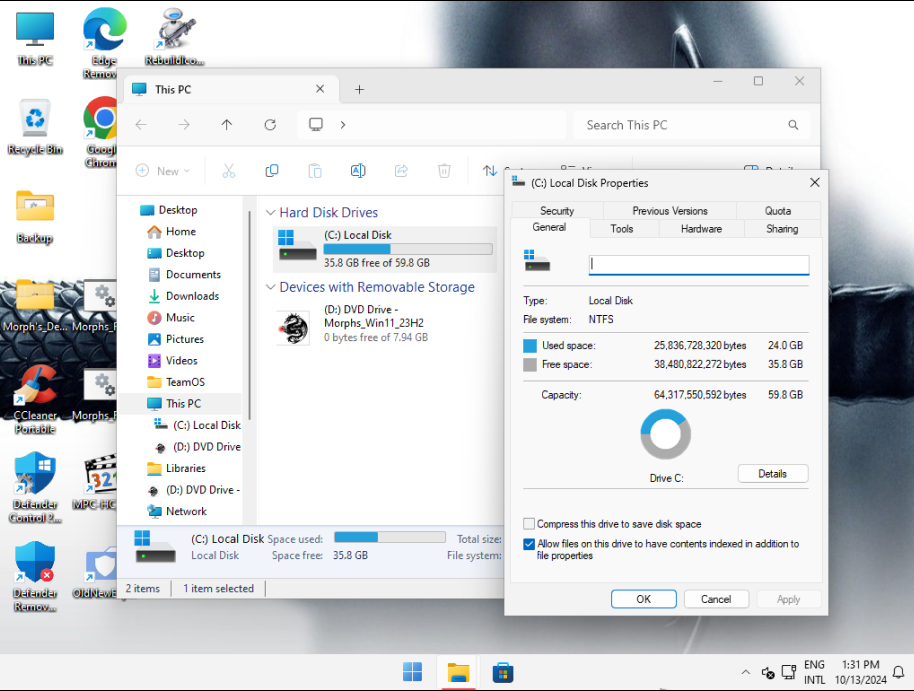Screen dimensions: 914x691
Task: Click the Up arrow navigation button
Action: coord(227,124)
